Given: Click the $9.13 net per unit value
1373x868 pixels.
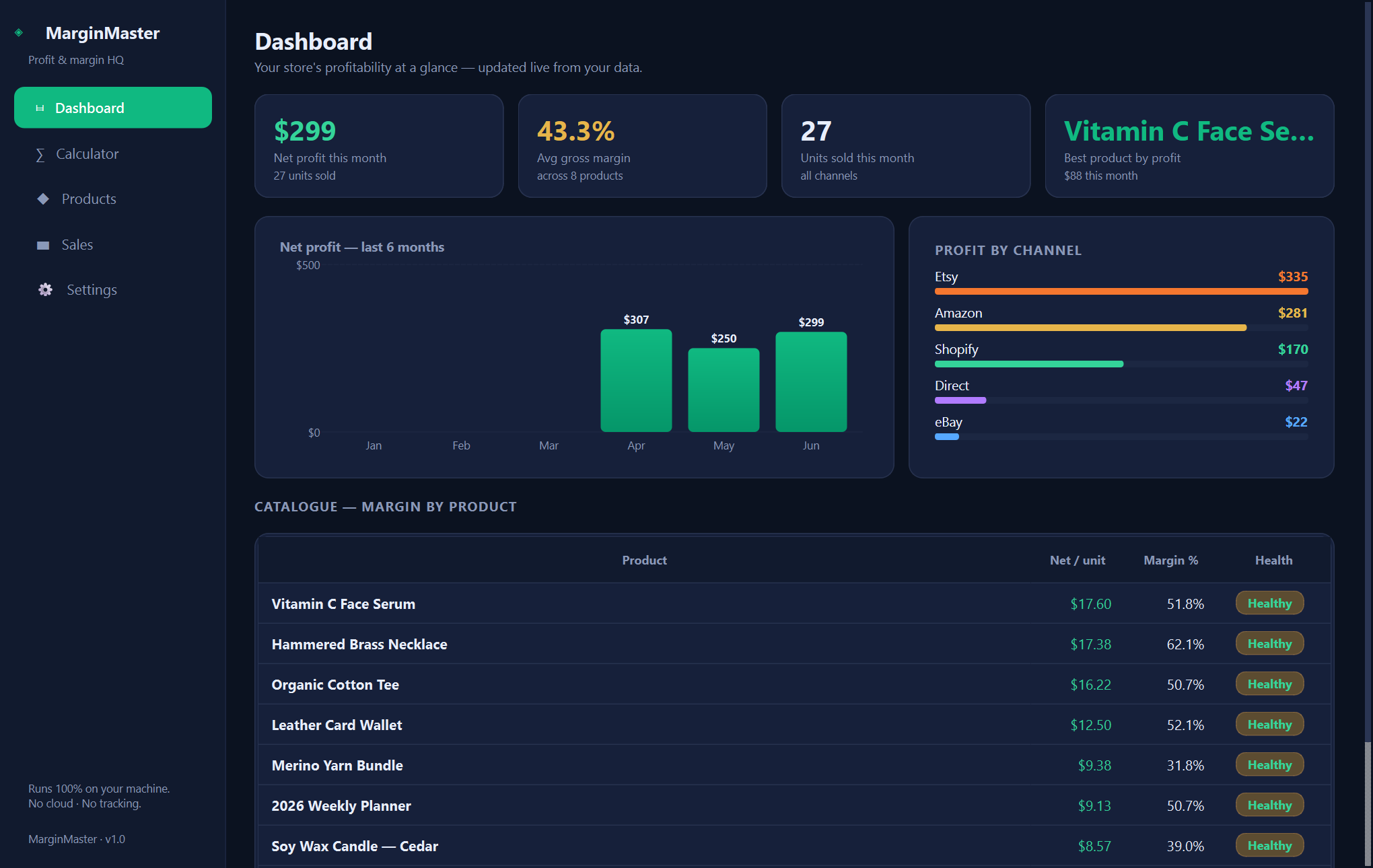Looking at the screenshot, I should click(x=1094, y=805).
